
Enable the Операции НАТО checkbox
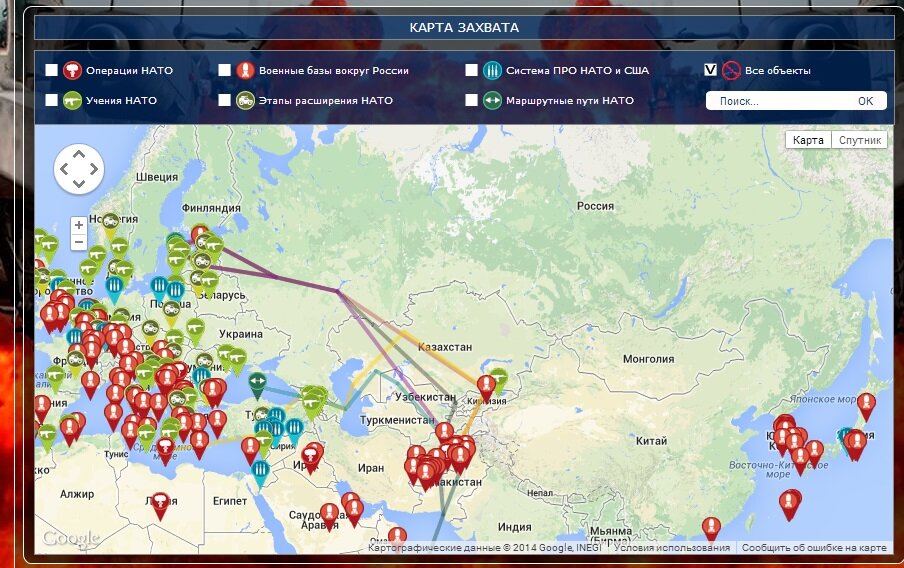pyautogui.click(x=51, y=70)
